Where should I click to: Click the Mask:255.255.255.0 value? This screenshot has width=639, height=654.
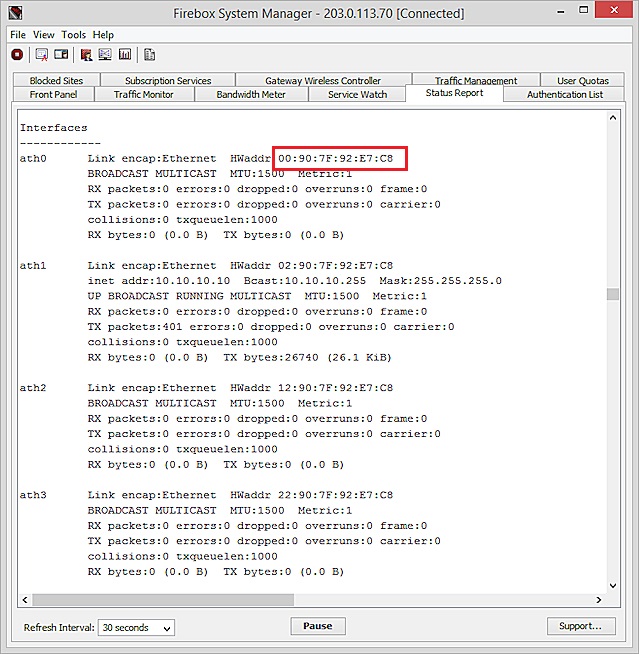pos(440,281)
